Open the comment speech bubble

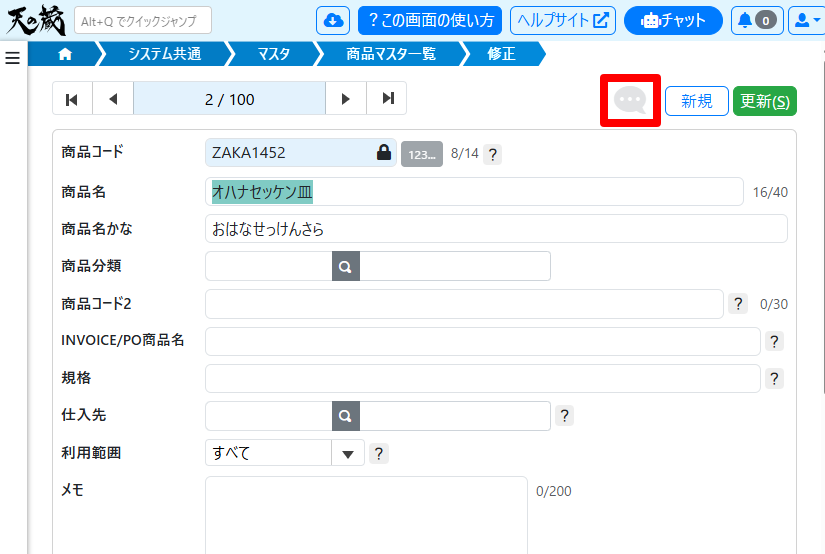tap(630, 100)
